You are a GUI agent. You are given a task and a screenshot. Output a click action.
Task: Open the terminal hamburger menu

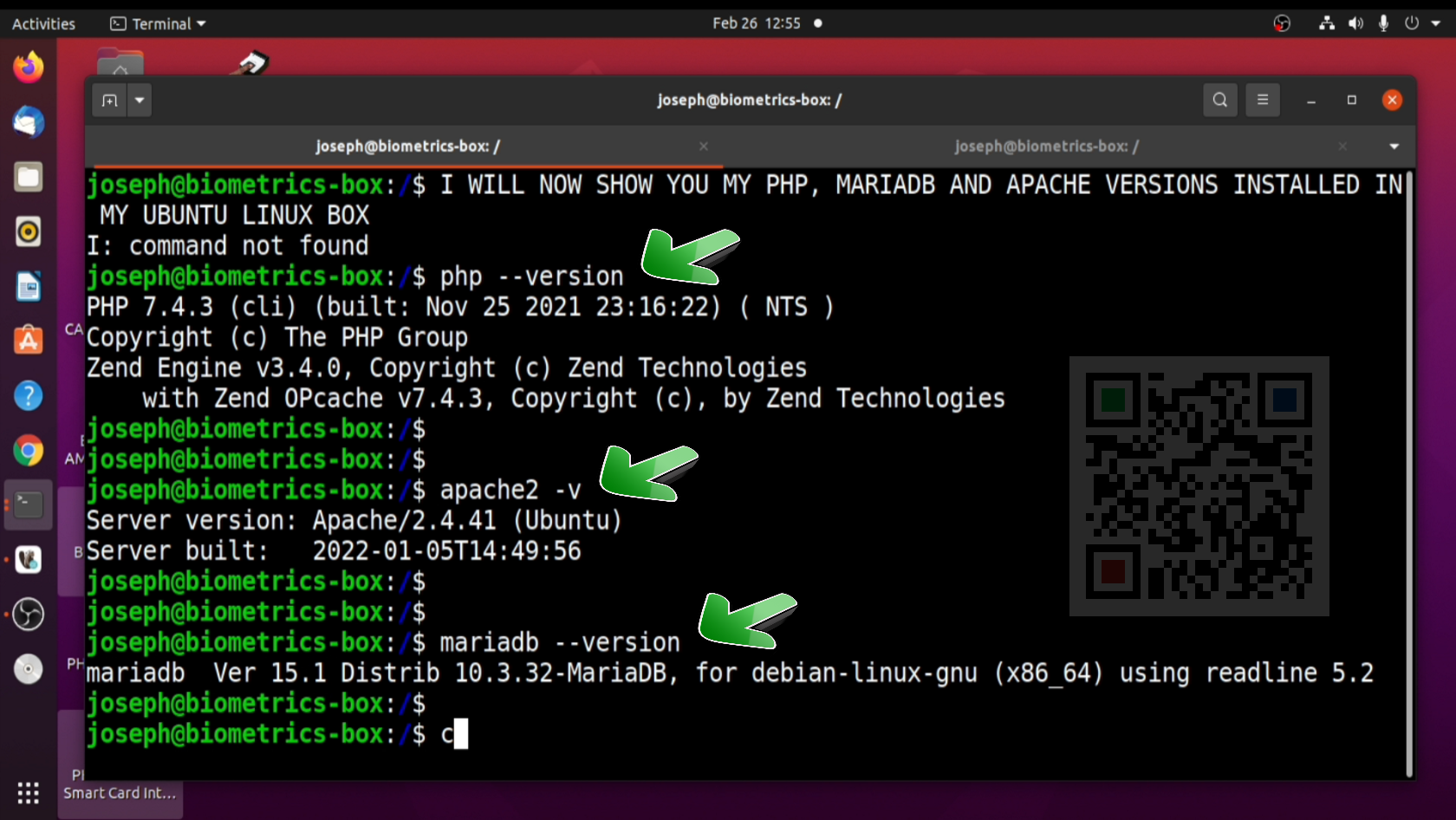pos(1262,100)
